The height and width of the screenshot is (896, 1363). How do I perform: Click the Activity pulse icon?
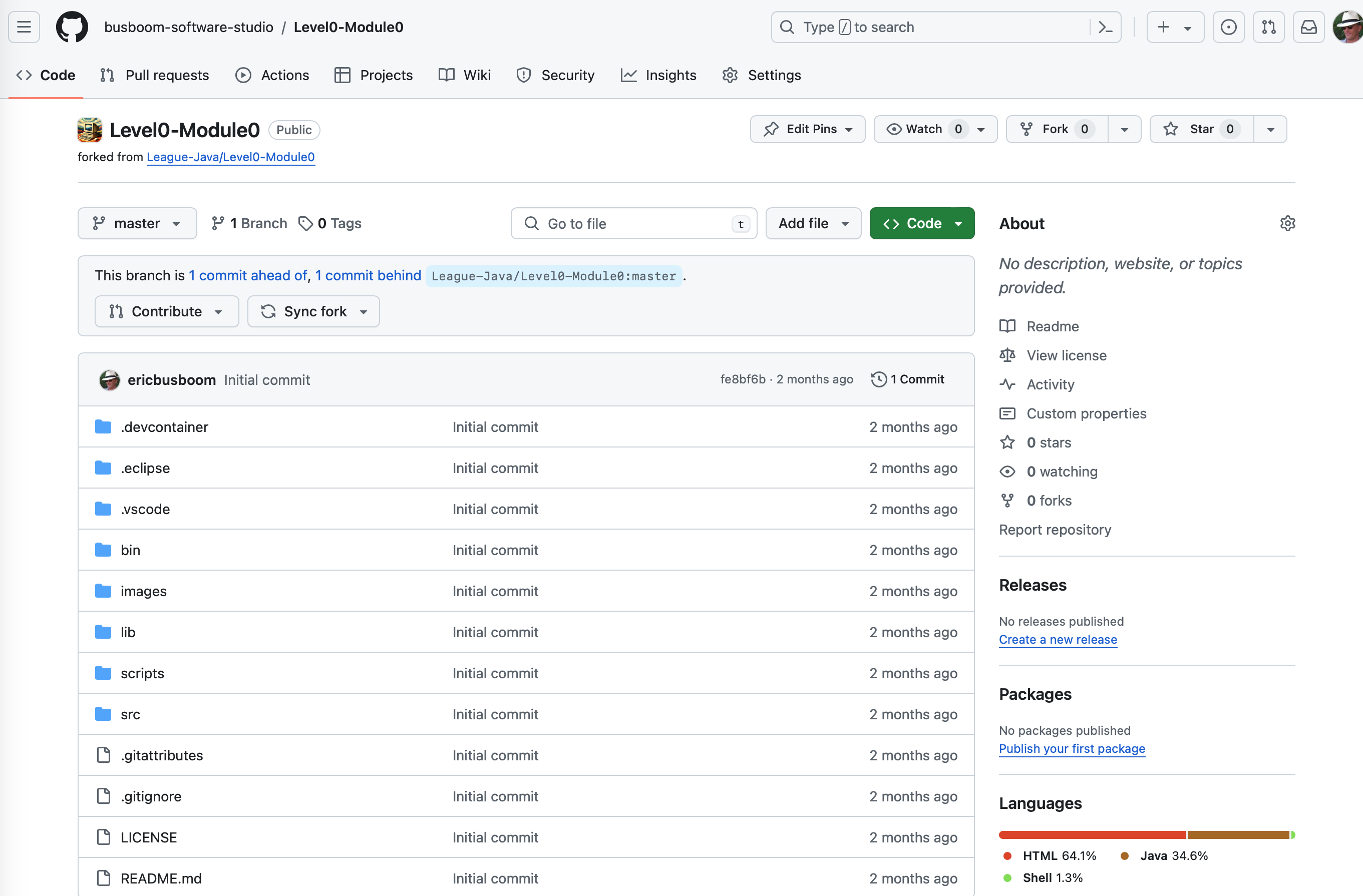click(x=1007, y=384)
